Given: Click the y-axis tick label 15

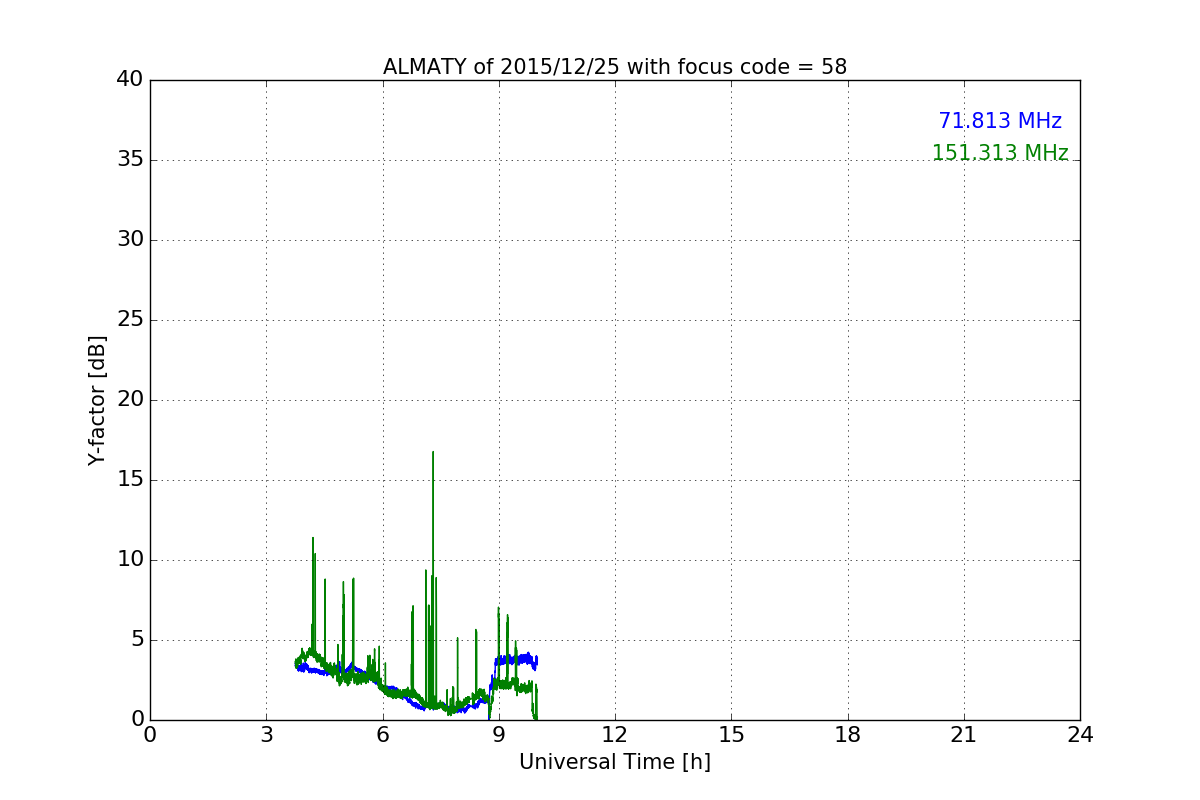Looking at the screenshot, I should [x=130, y=480].
